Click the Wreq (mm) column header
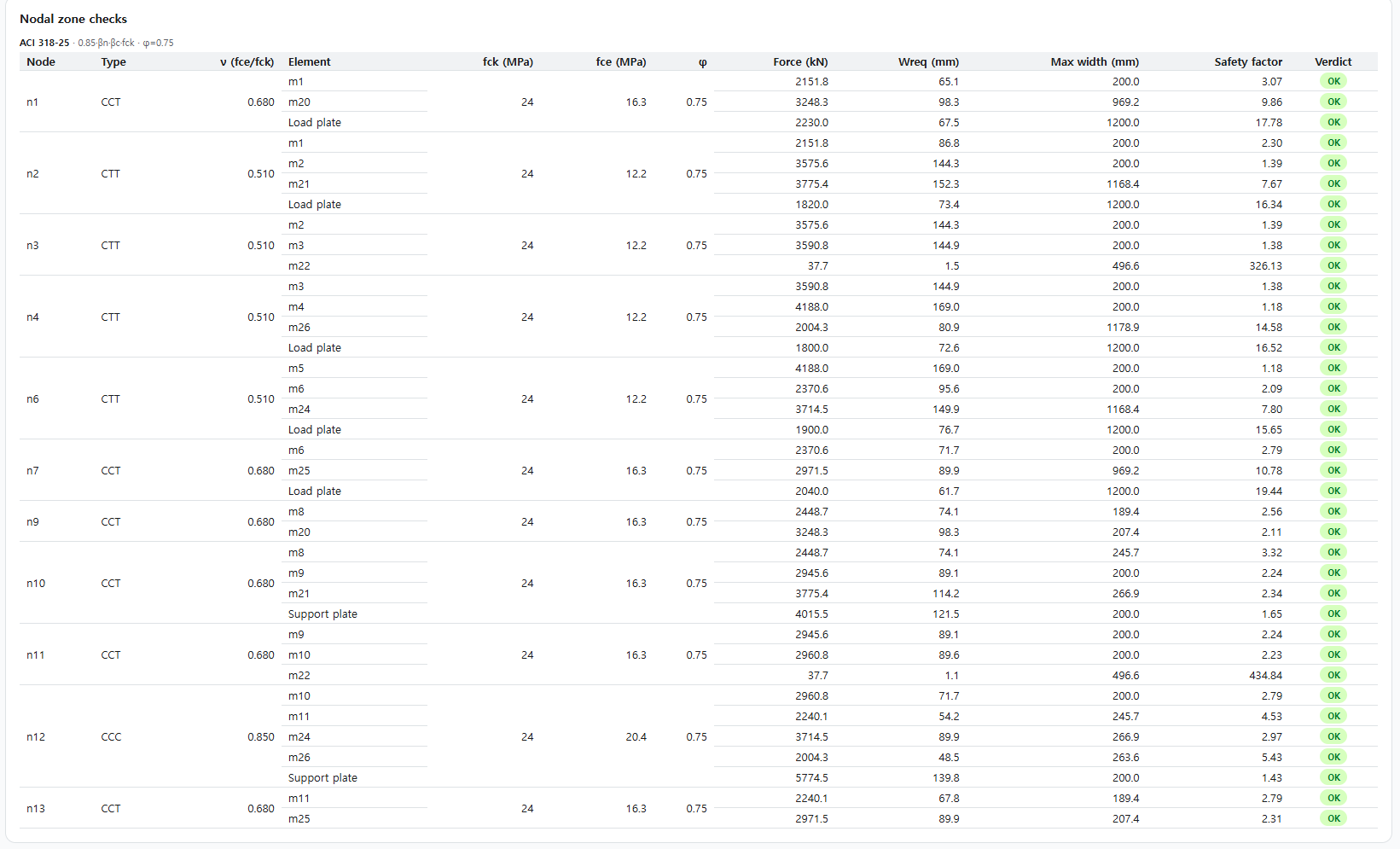 (x=928, y=61)
